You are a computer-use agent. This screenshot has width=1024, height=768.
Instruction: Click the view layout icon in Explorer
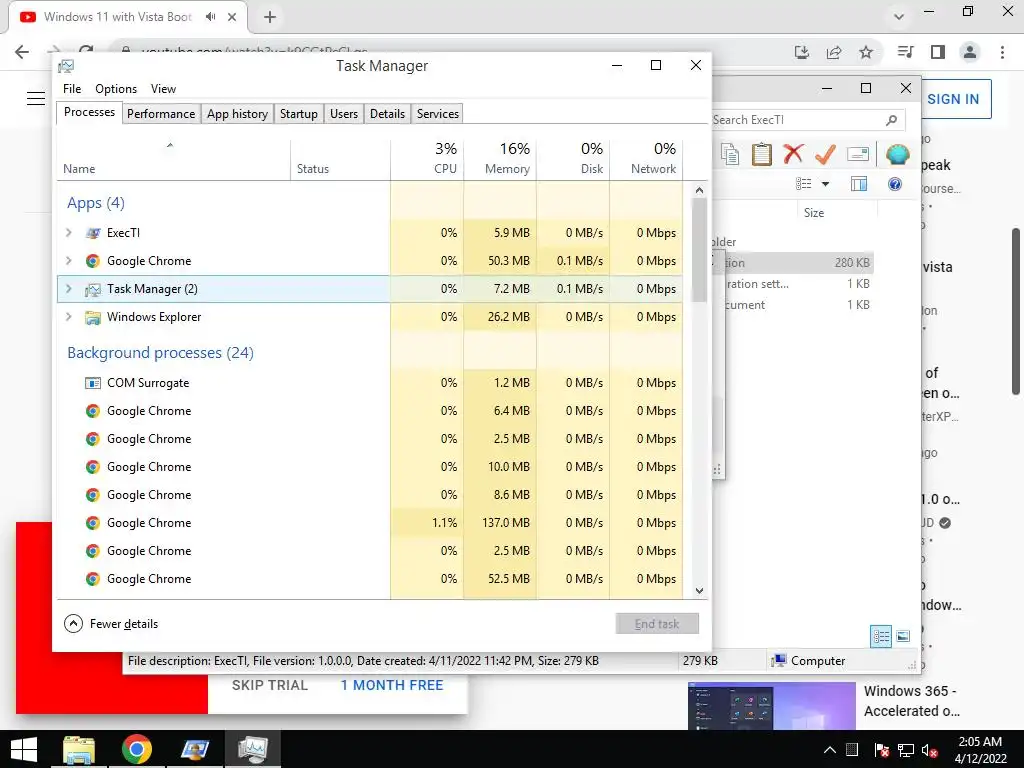[803, 184]
